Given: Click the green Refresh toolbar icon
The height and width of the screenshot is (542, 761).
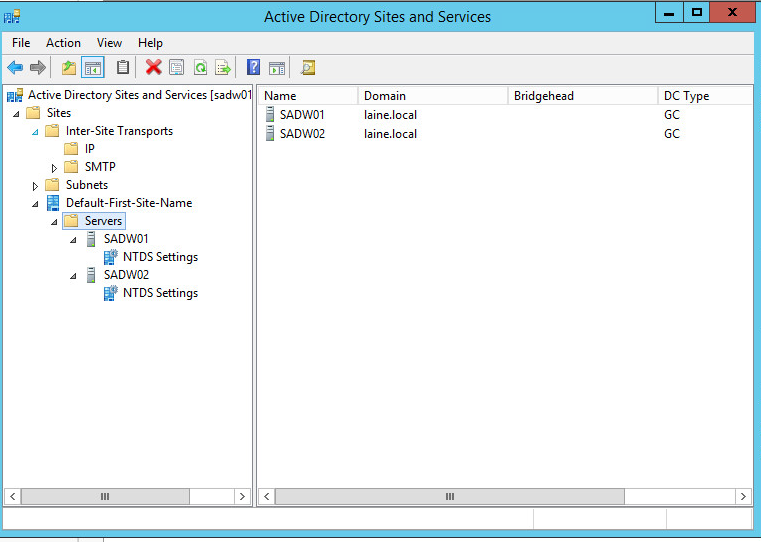Looking at the screenshot, I should (200, 67).
